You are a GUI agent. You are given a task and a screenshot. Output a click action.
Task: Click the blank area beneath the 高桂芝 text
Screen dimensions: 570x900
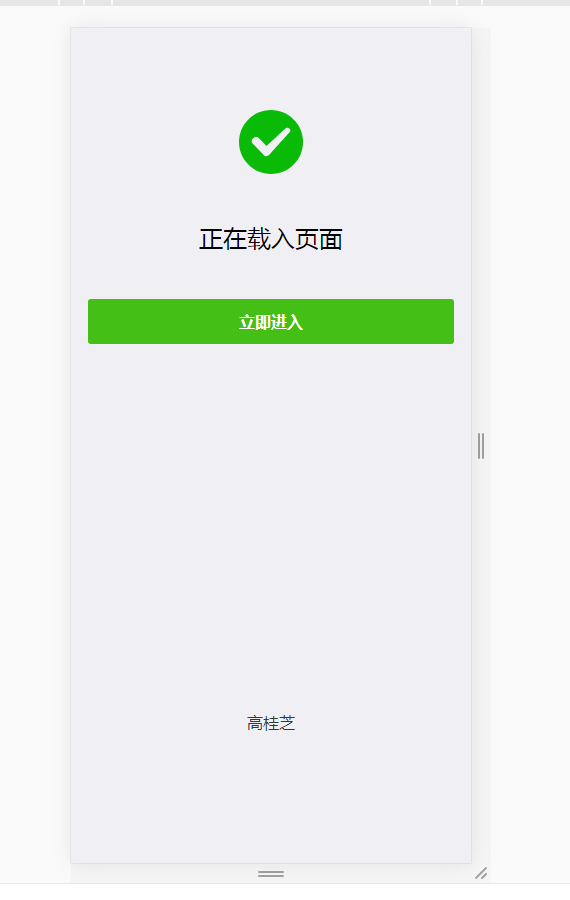point(271,798)
